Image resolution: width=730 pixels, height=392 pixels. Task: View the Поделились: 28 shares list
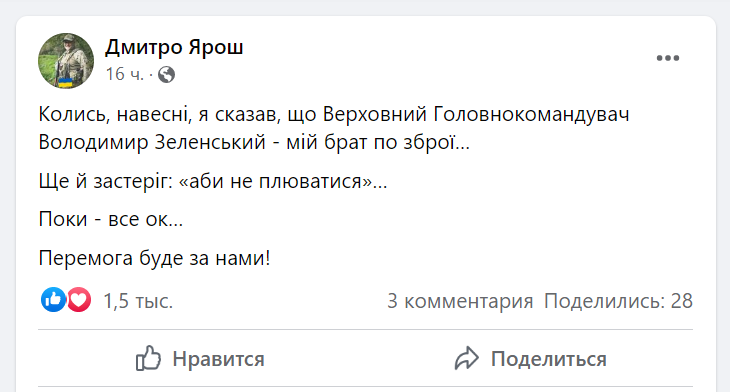[618, 301]
